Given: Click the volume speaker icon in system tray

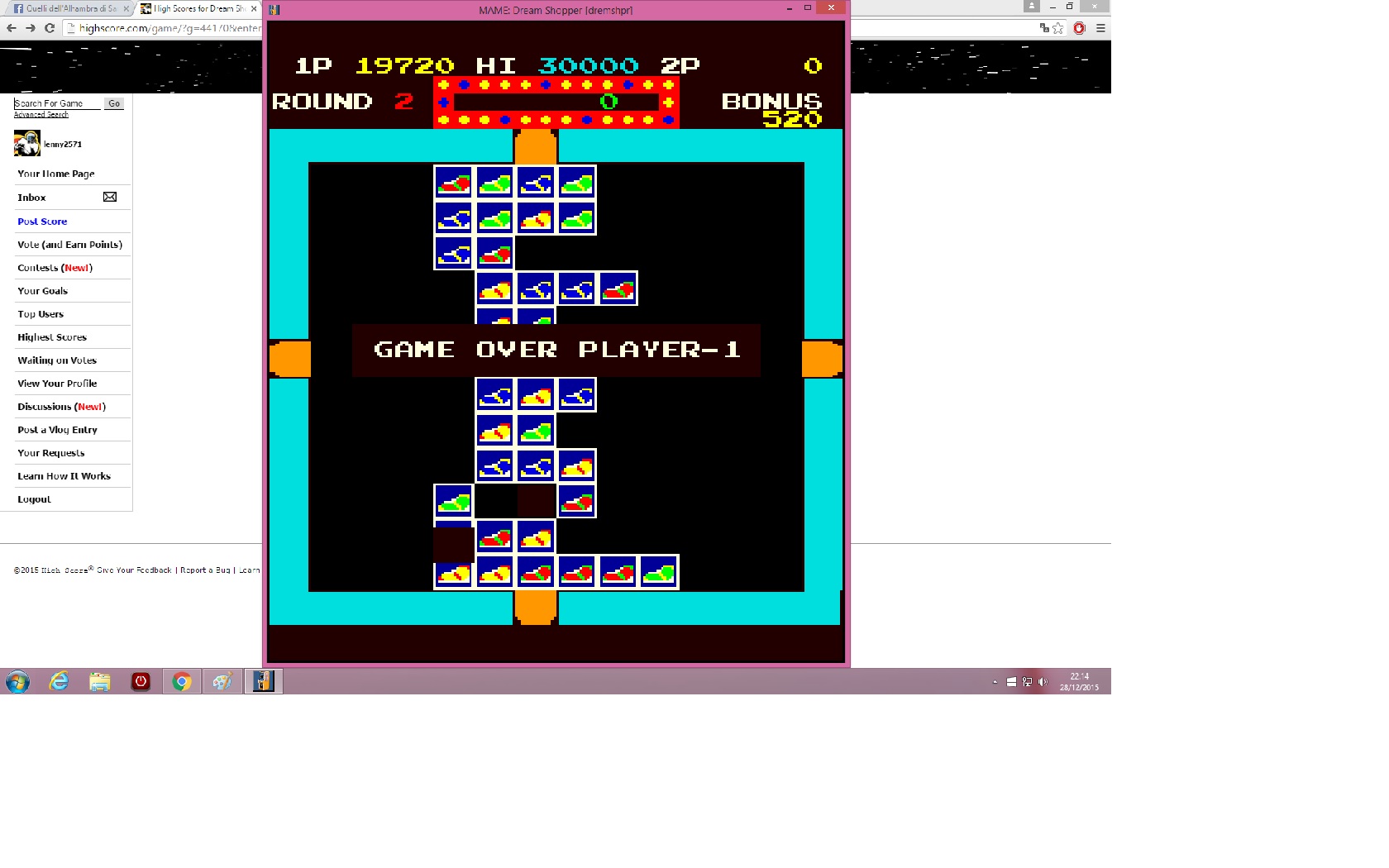Looking at the screenshot, I should [1043, 682].
